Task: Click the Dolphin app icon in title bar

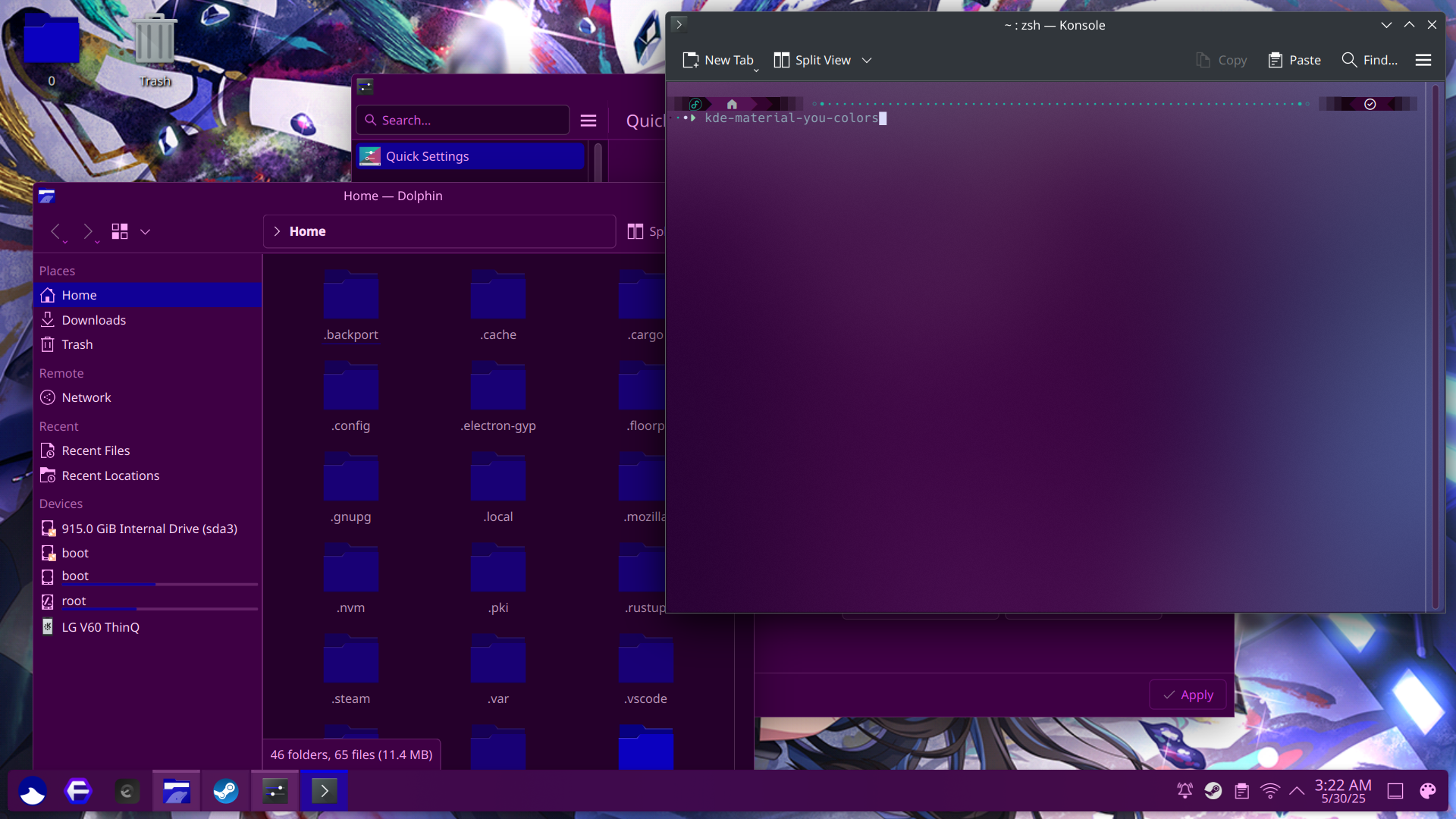Action: pos(47,196)
